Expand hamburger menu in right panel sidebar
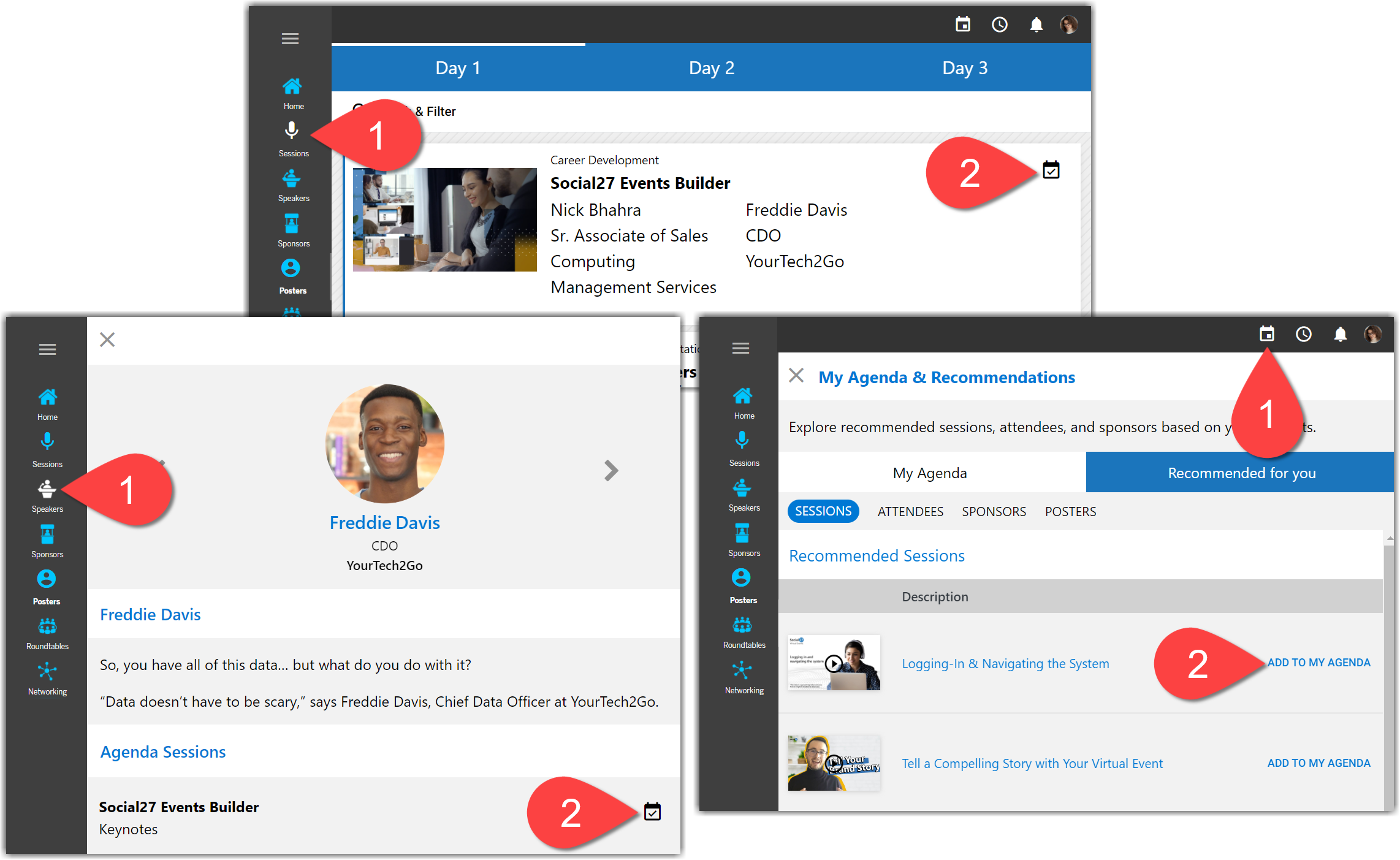1400x860 pixels. [x=740, y=348]
